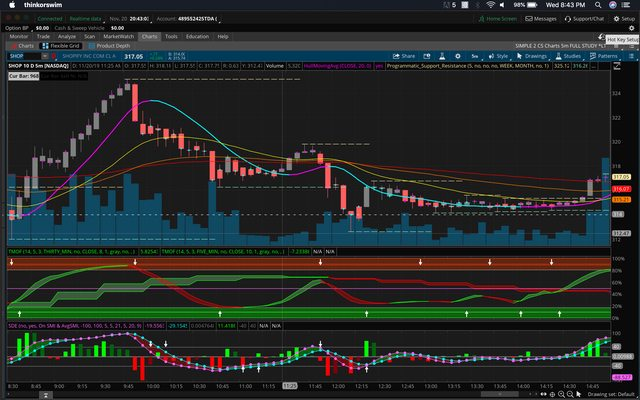Image resolution: width=640 pixels, height=400 pixels.
Task: Click the bottom-left expand panel icon
Action: 46,396
